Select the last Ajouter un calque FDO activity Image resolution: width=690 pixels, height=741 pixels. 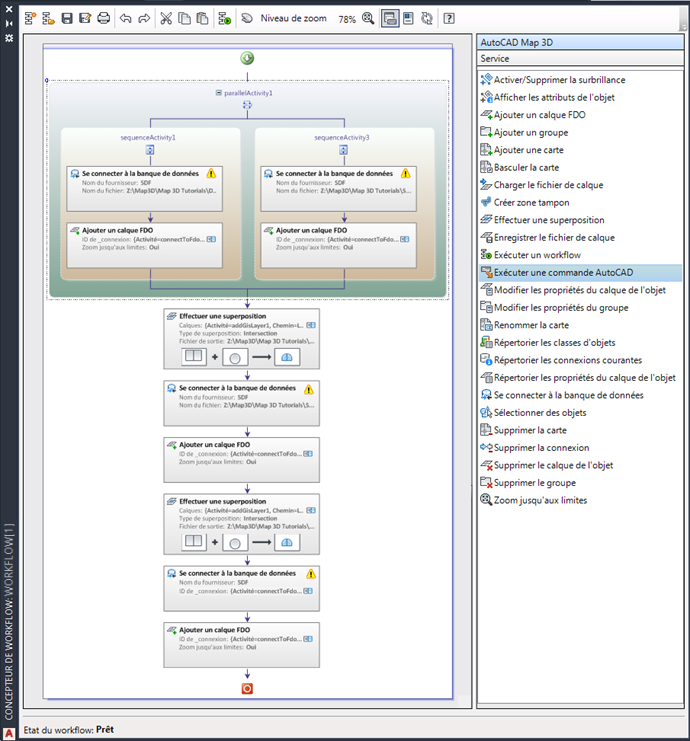[242, 645]
